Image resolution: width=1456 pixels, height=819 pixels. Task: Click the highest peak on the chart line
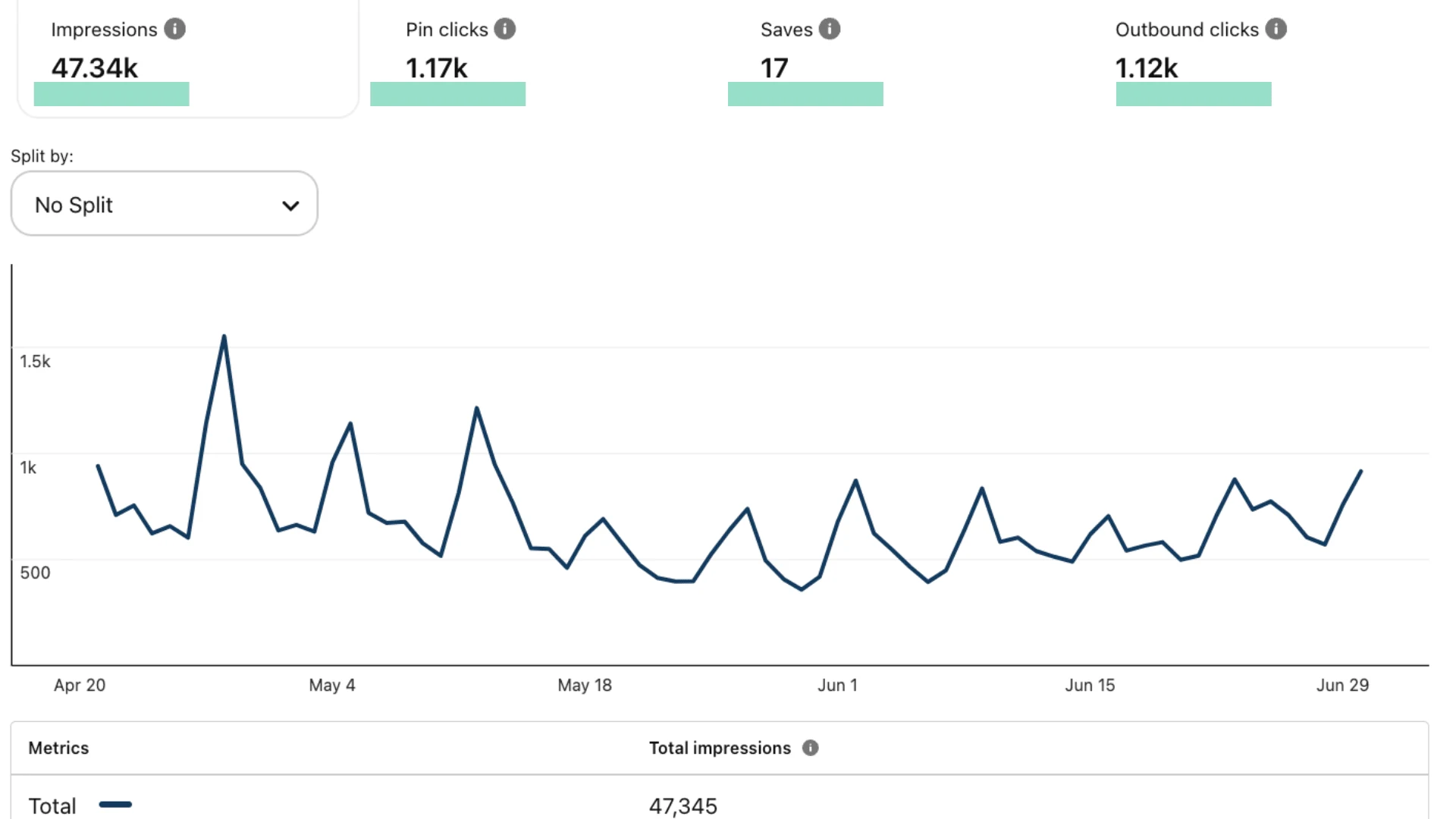[224, 336]
